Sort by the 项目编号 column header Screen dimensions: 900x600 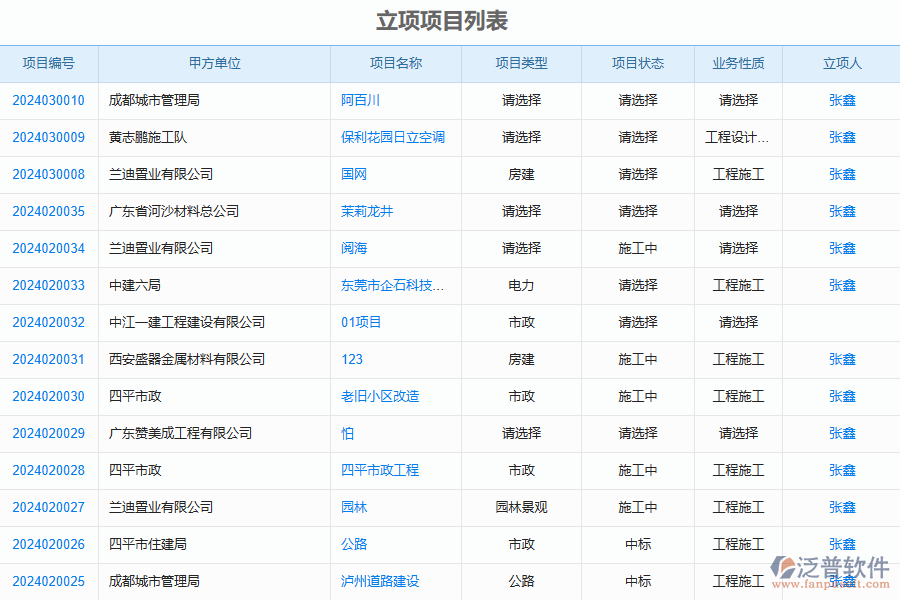[x=49, y=64]
